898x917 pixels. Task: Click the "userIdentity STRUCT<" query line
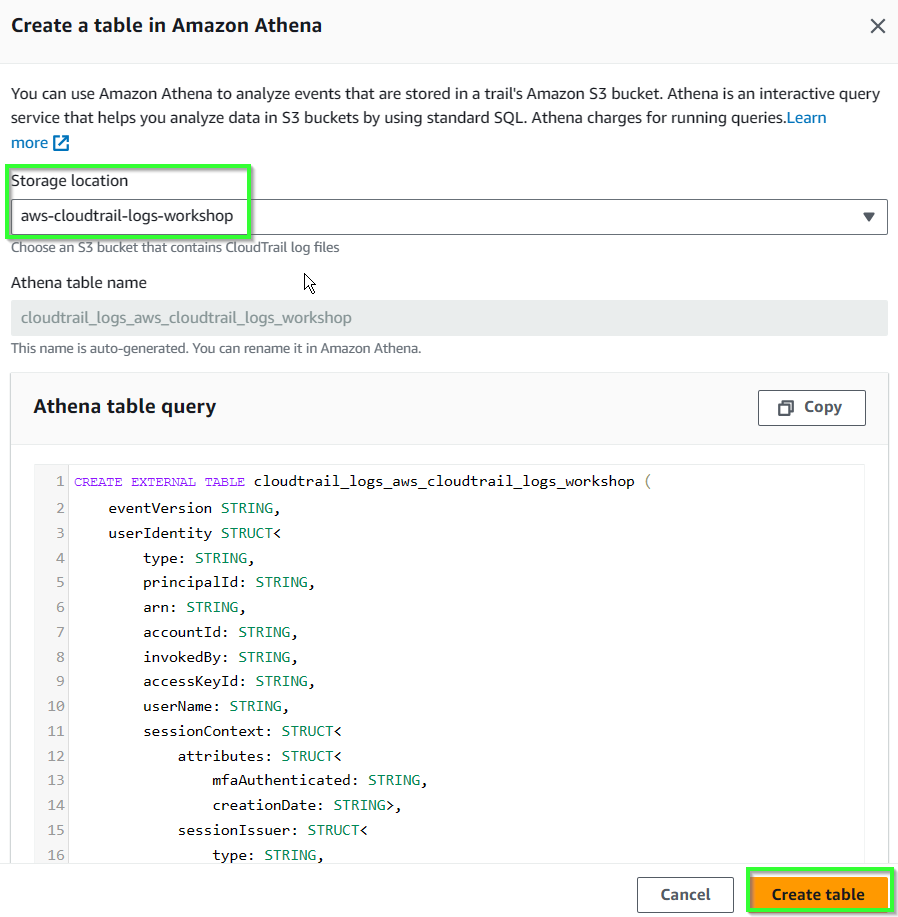pyautogui.click(x=195, y=533)
